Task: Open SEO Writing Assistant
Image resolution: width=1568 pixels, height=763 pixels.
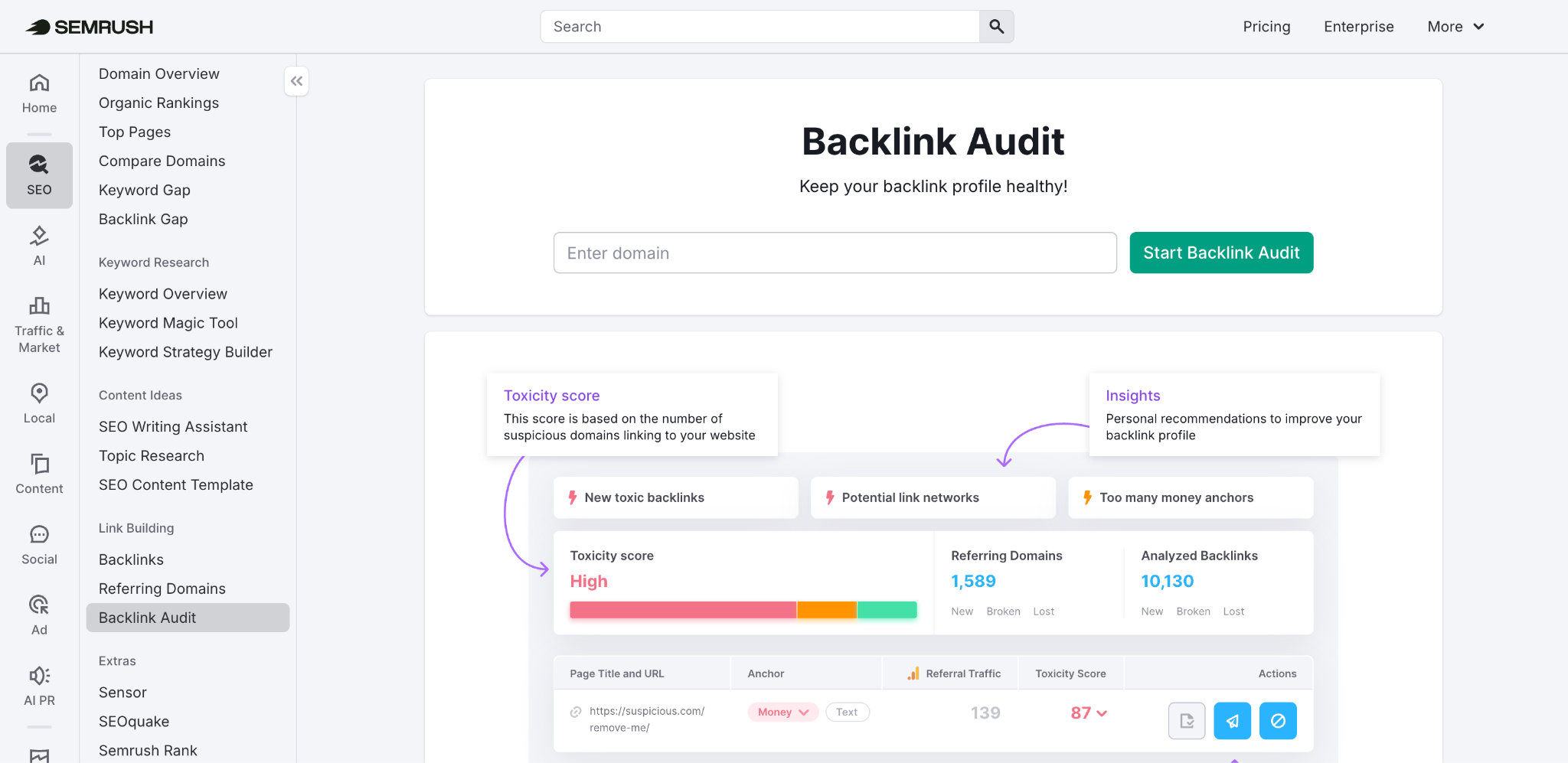Action: tap(173, 426)
